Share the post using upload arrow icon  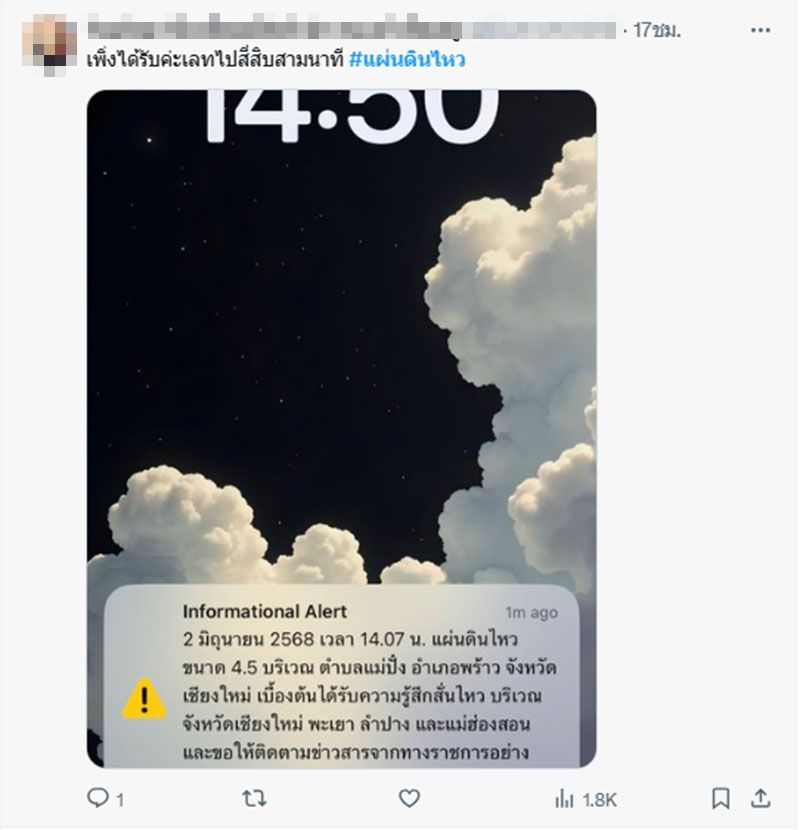(x=761, y=798)
